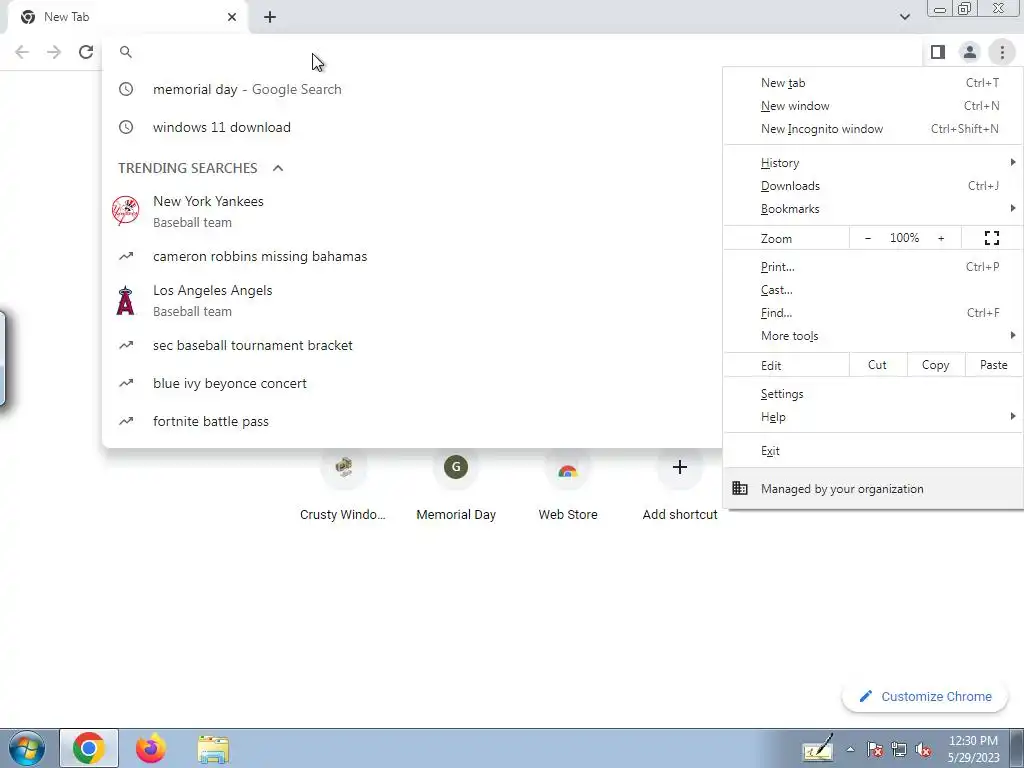
Task: Select cameron robbins missing bahamas suggestion
Action: pos(412,257)
